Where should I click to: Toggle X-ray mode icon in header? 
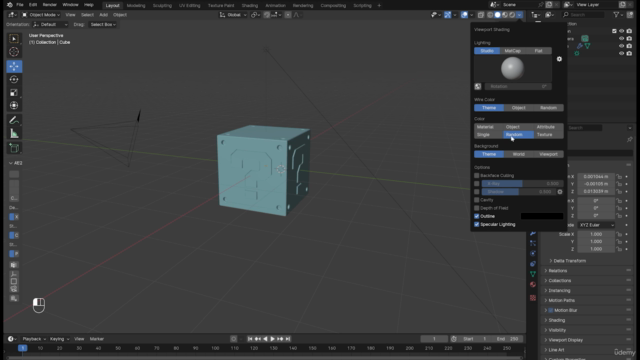point(481,15)
